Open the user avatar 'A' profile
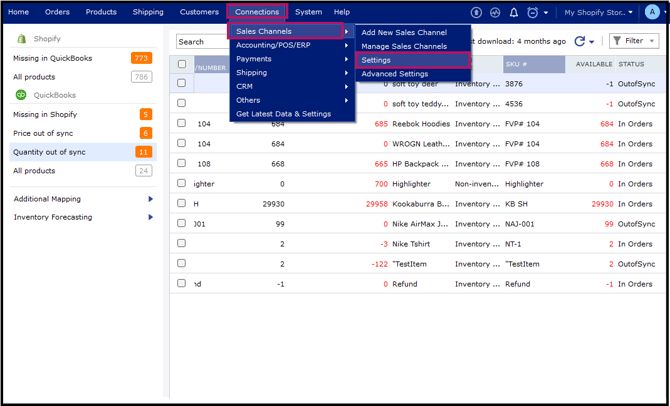Viewport: 670px width, 406px height. click(x=653, y=12)
